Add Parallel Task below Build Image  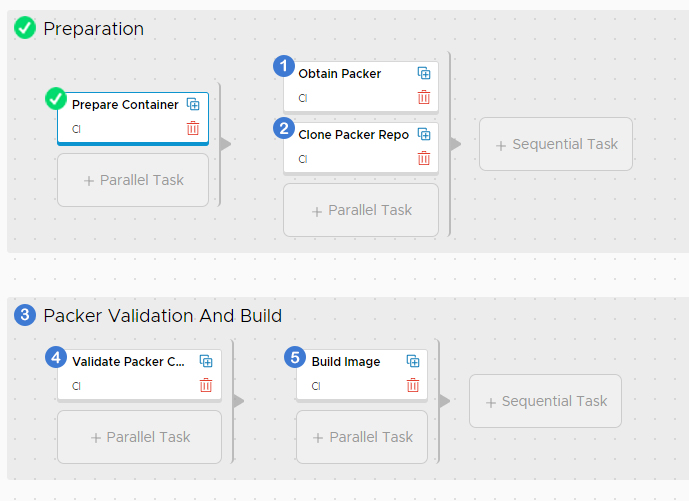coord(362,437)
